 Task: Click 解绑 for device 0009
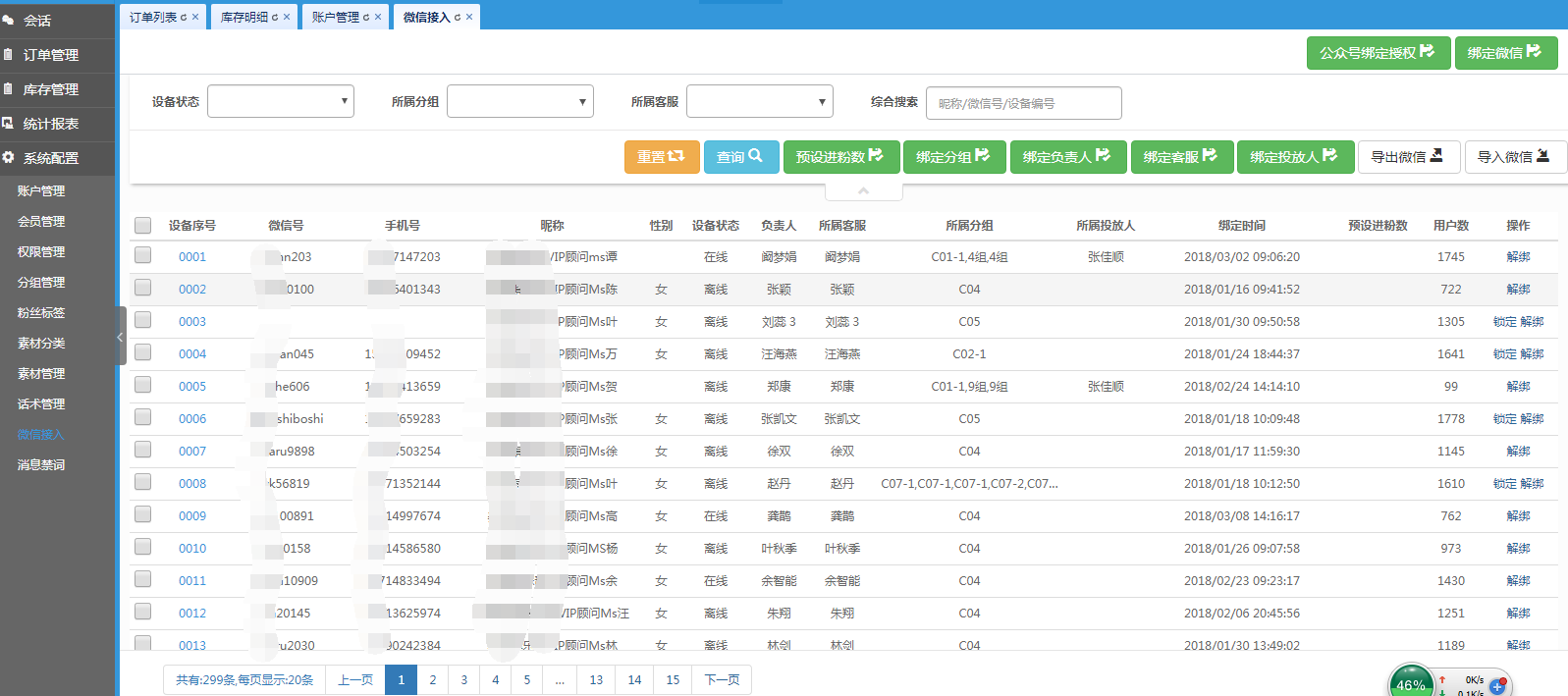(x=1518, y=516)
